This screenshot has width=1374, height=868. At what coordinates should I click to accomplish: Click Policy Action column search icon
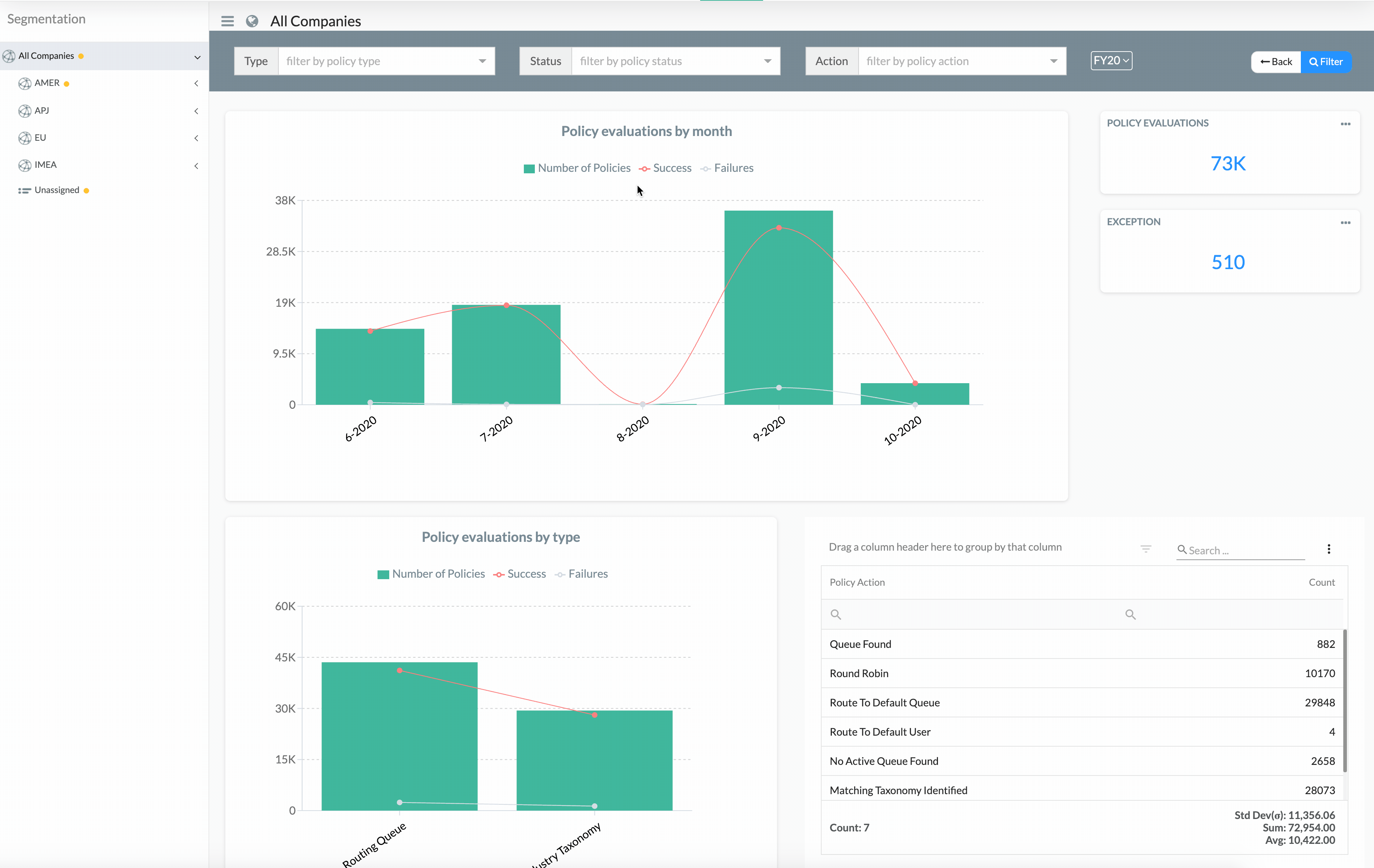836,614
